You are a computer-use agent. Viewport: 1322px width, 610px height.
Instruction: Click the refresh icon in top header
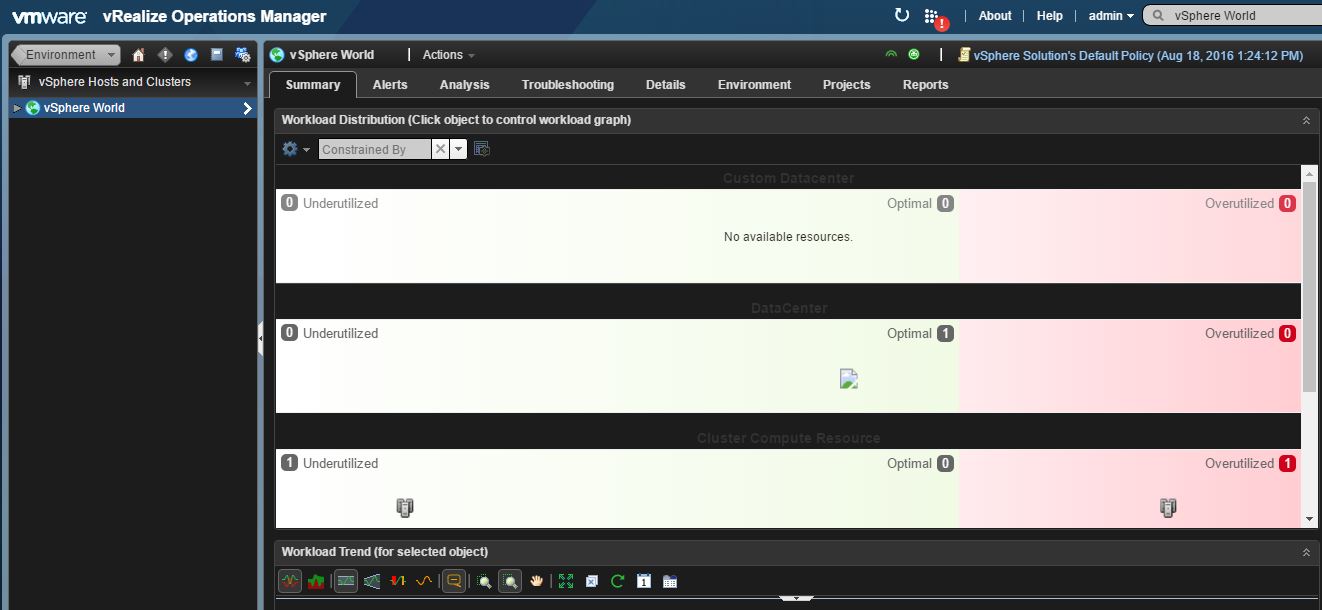(x=901, y=15)
